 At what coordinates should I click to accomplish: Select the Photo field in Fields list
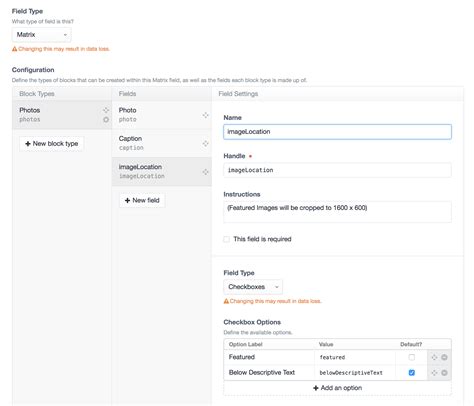pos(162,115)
